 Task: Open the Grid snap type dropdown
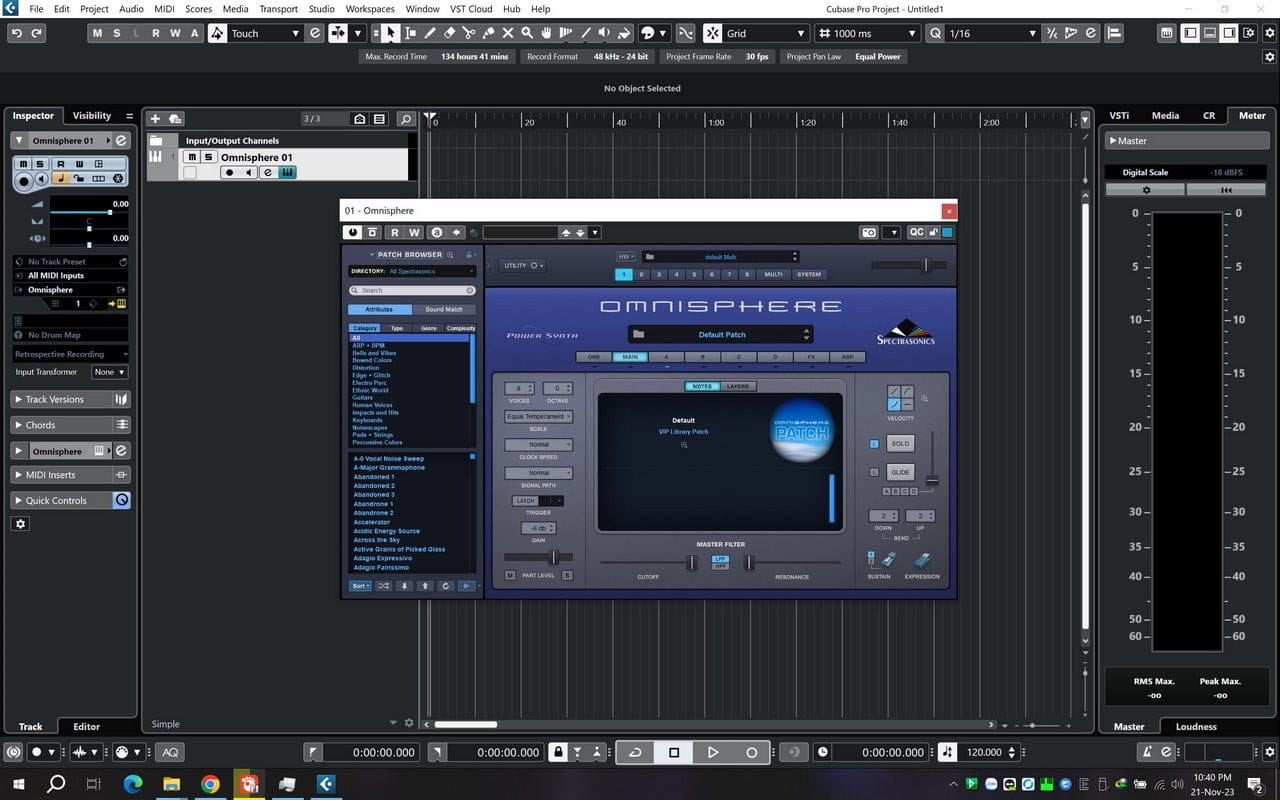(x=766, y=33)
